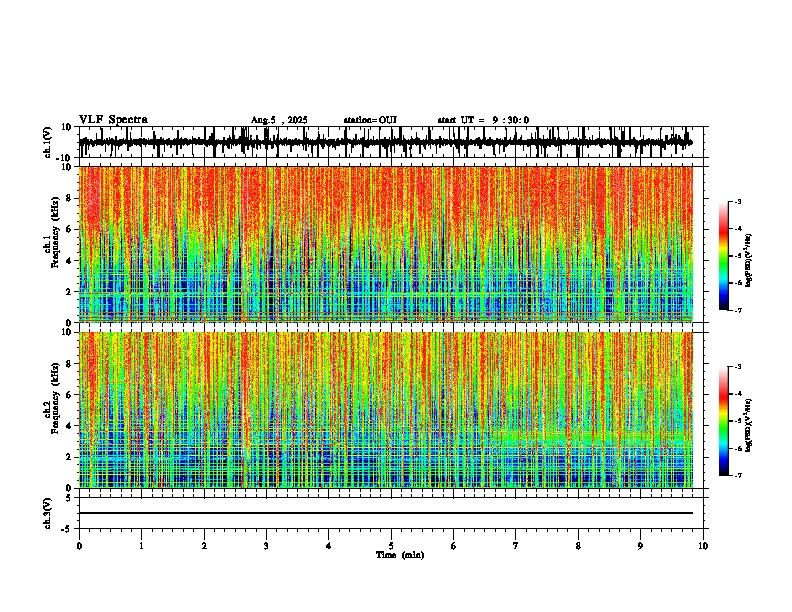Click the '5' tick on the time axis

pos(391,546)
